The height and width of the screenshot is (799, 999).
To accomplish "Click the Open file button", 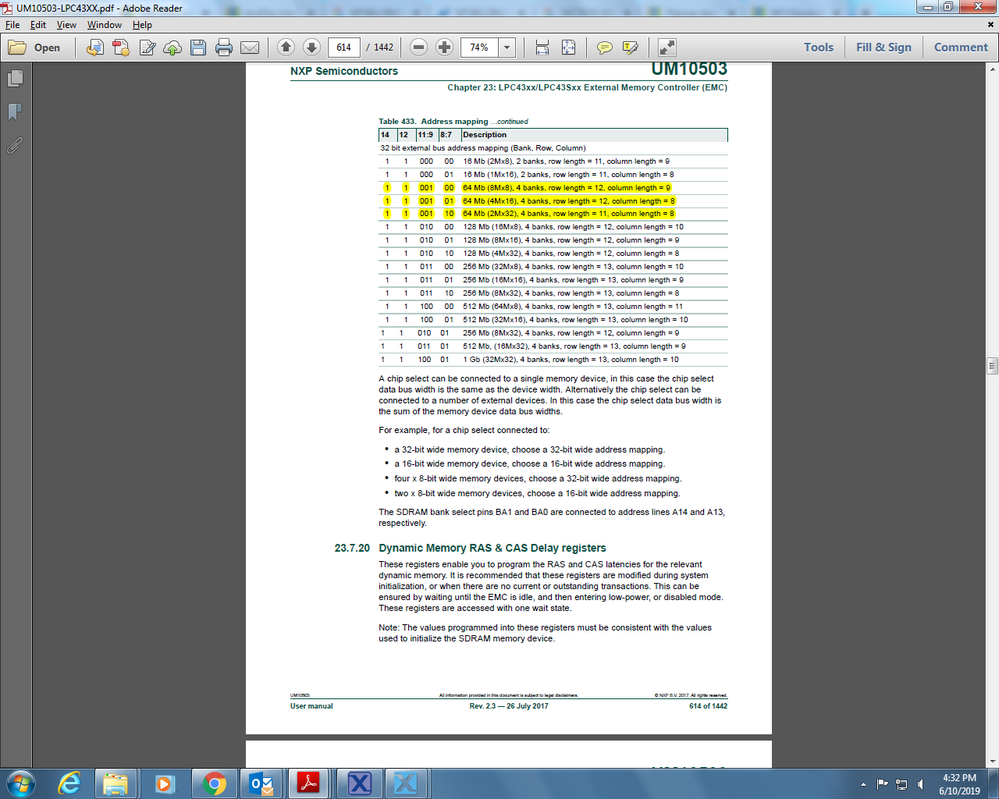I will (34, 48).
